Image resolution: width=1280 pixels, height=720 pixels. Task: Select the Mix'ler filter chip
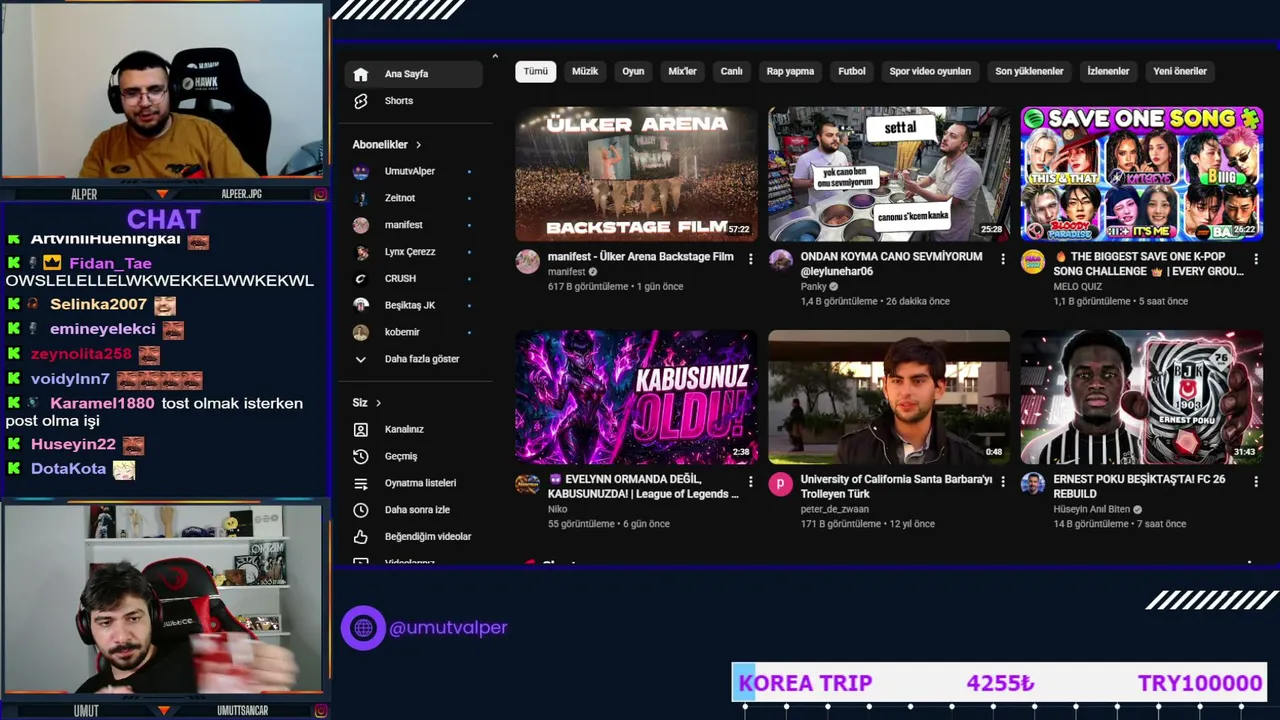point(682,71)
